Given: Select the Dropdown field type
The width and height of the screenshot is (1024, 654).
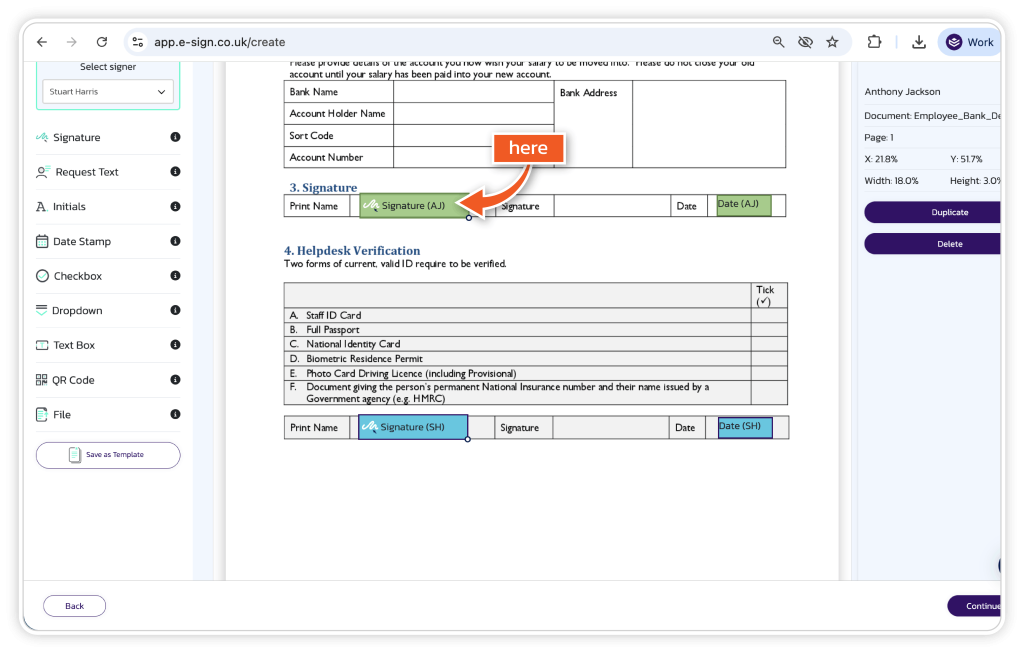Looking at the screenshot, I should pyautogui.click(x=77, y=311).
